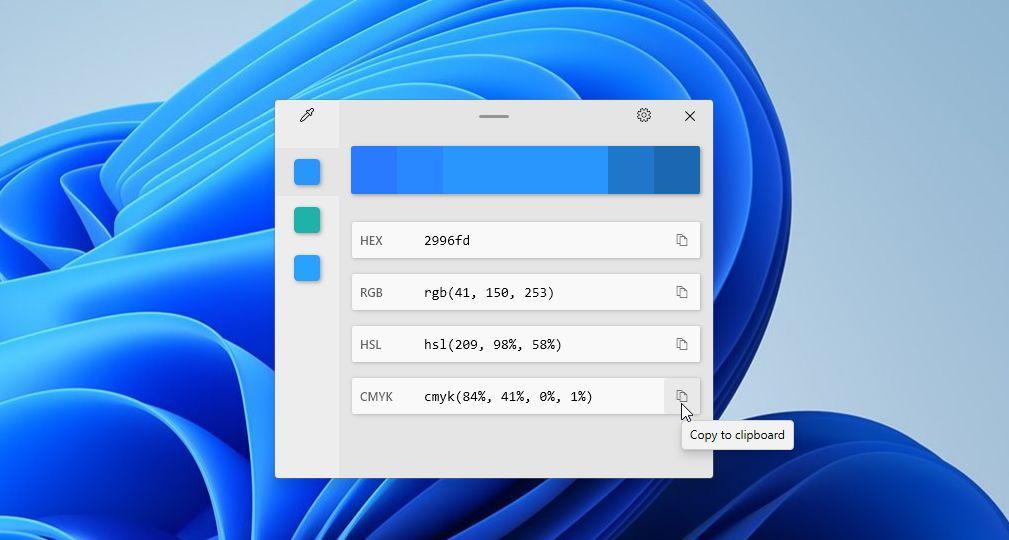Copy the CMYK value to clipboard
The width and height of the screenshot is (1009, 540).
point(682,396)
